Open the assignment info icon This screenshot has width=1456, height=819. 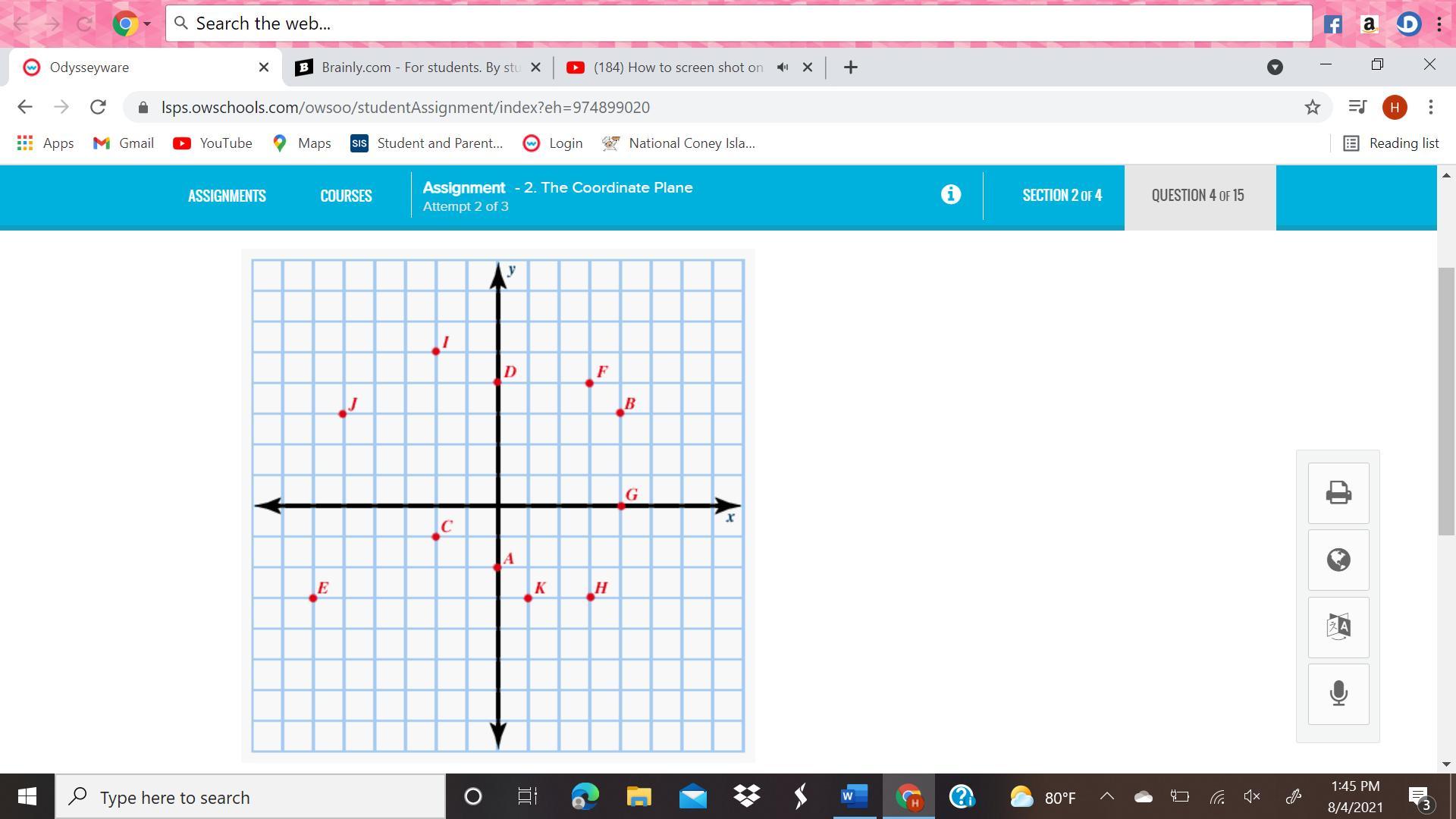click(950, 195)
